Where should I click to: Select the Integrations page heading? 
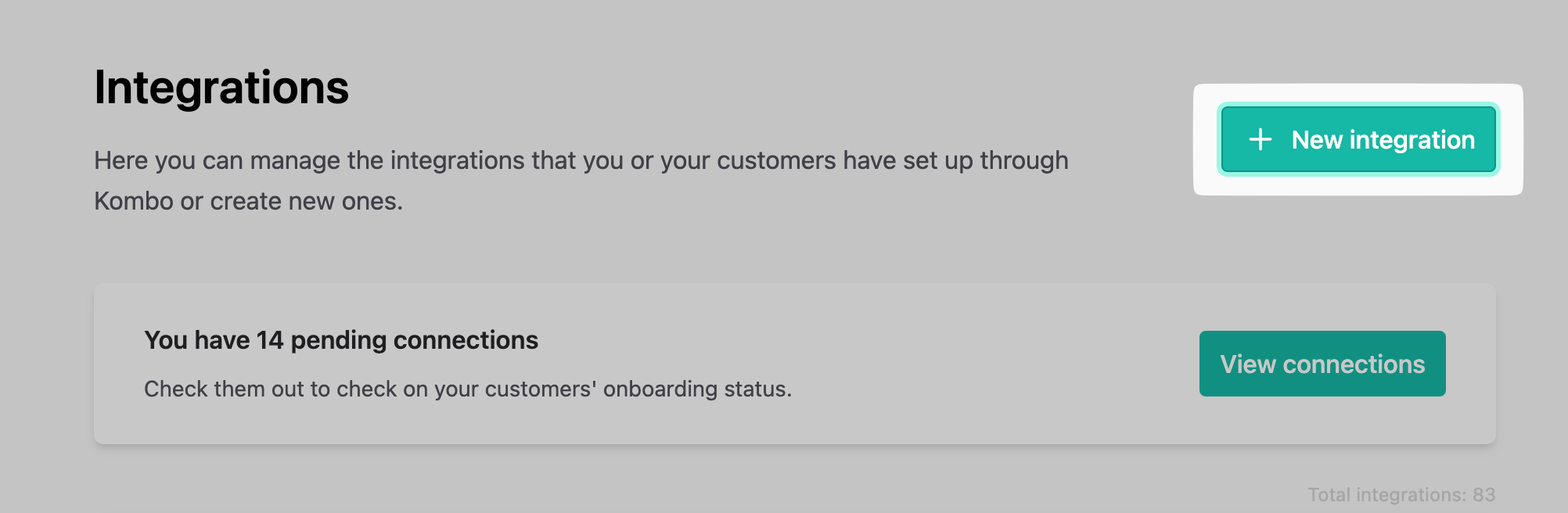221,88
